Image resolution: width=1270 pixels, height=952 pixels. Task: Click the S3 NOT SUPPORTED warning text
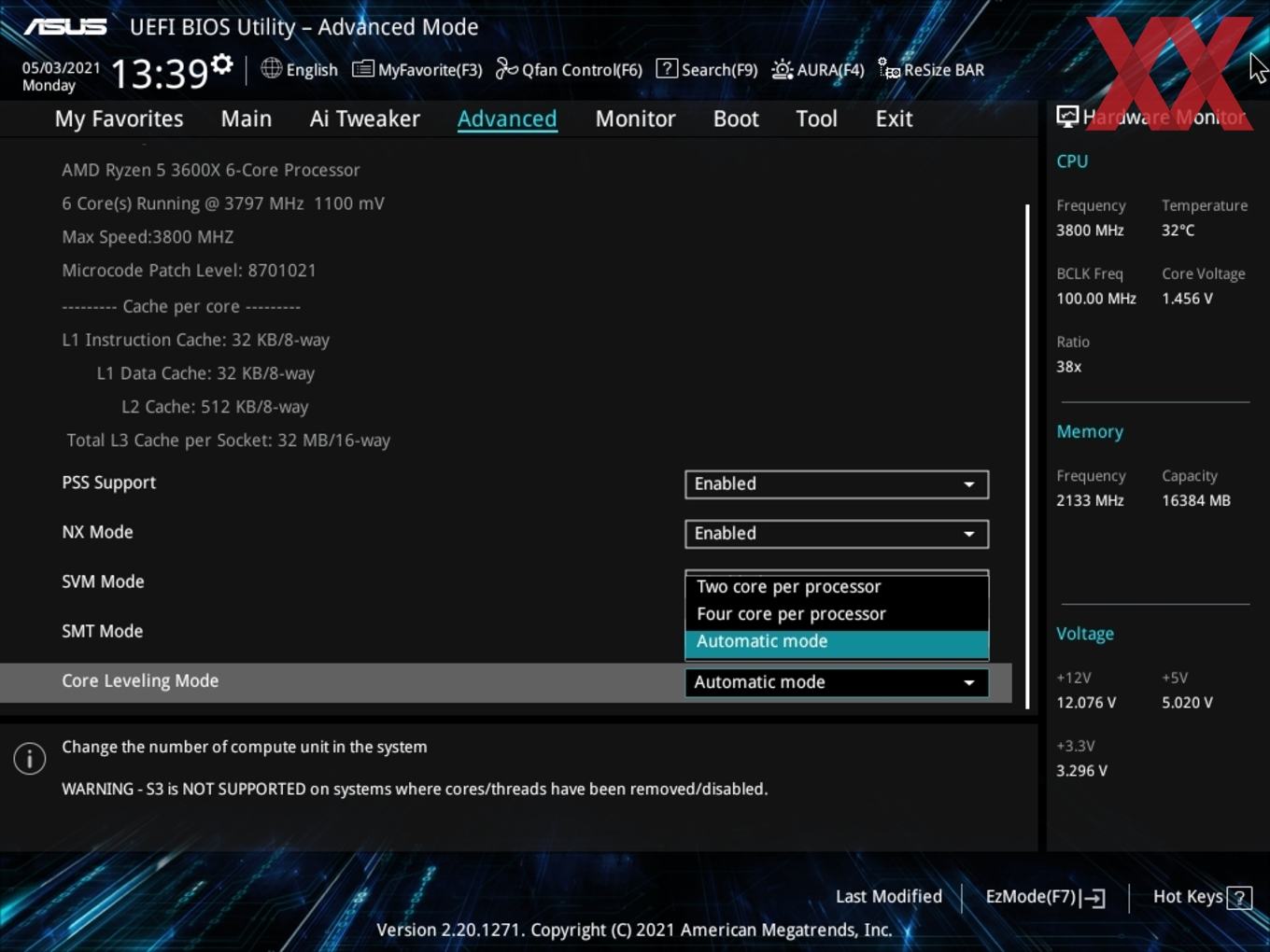[415, 790]
